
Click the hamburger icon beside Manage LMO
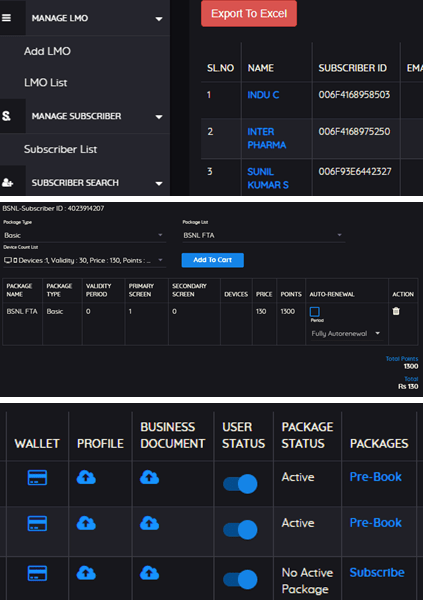click(x=6, y=18)
